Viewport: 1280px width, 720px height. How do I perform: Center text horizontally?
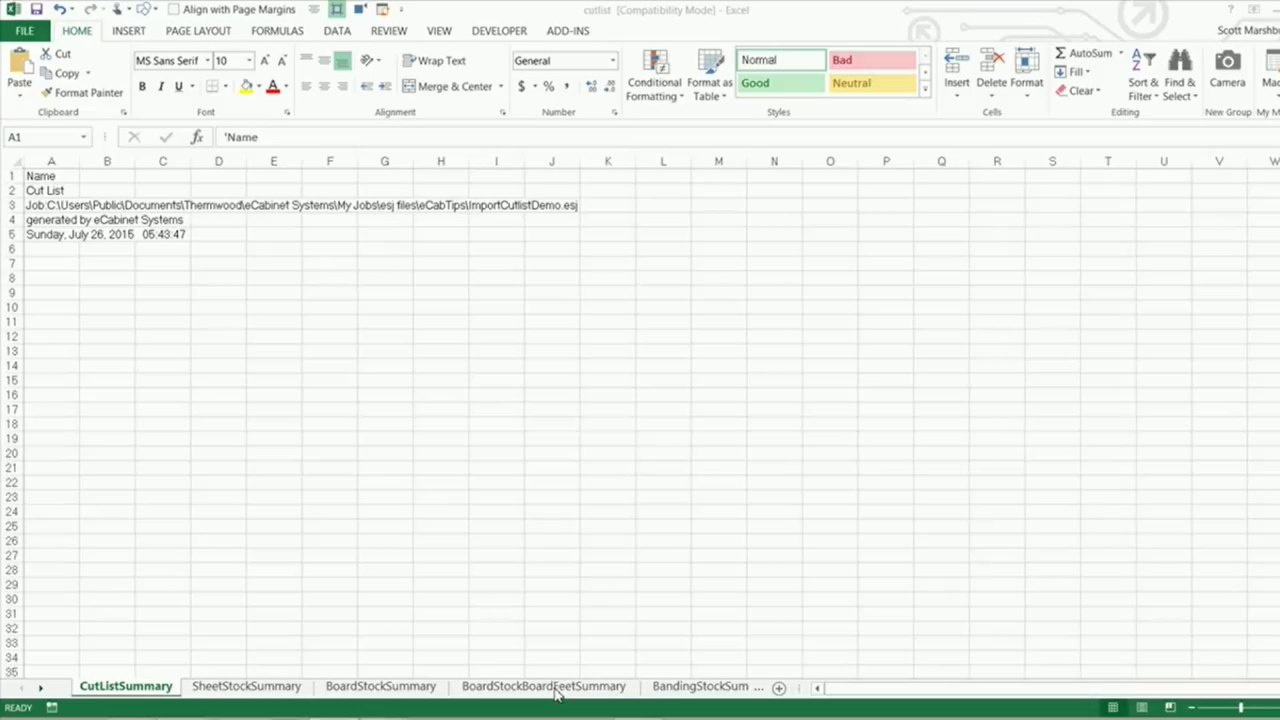324,87
